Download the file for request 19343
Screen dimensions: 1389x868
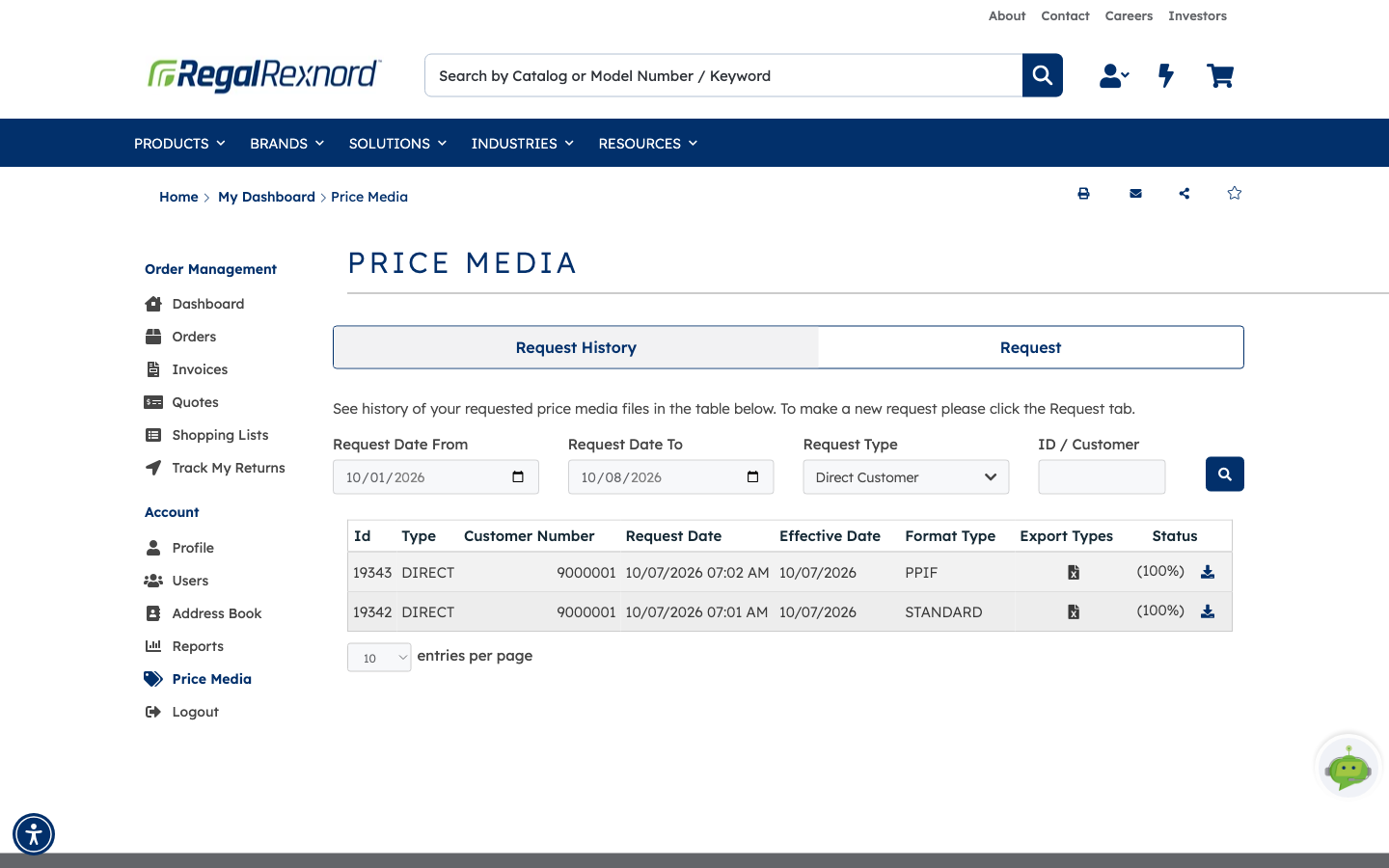pyautogui.click(x=1208, y=572)
